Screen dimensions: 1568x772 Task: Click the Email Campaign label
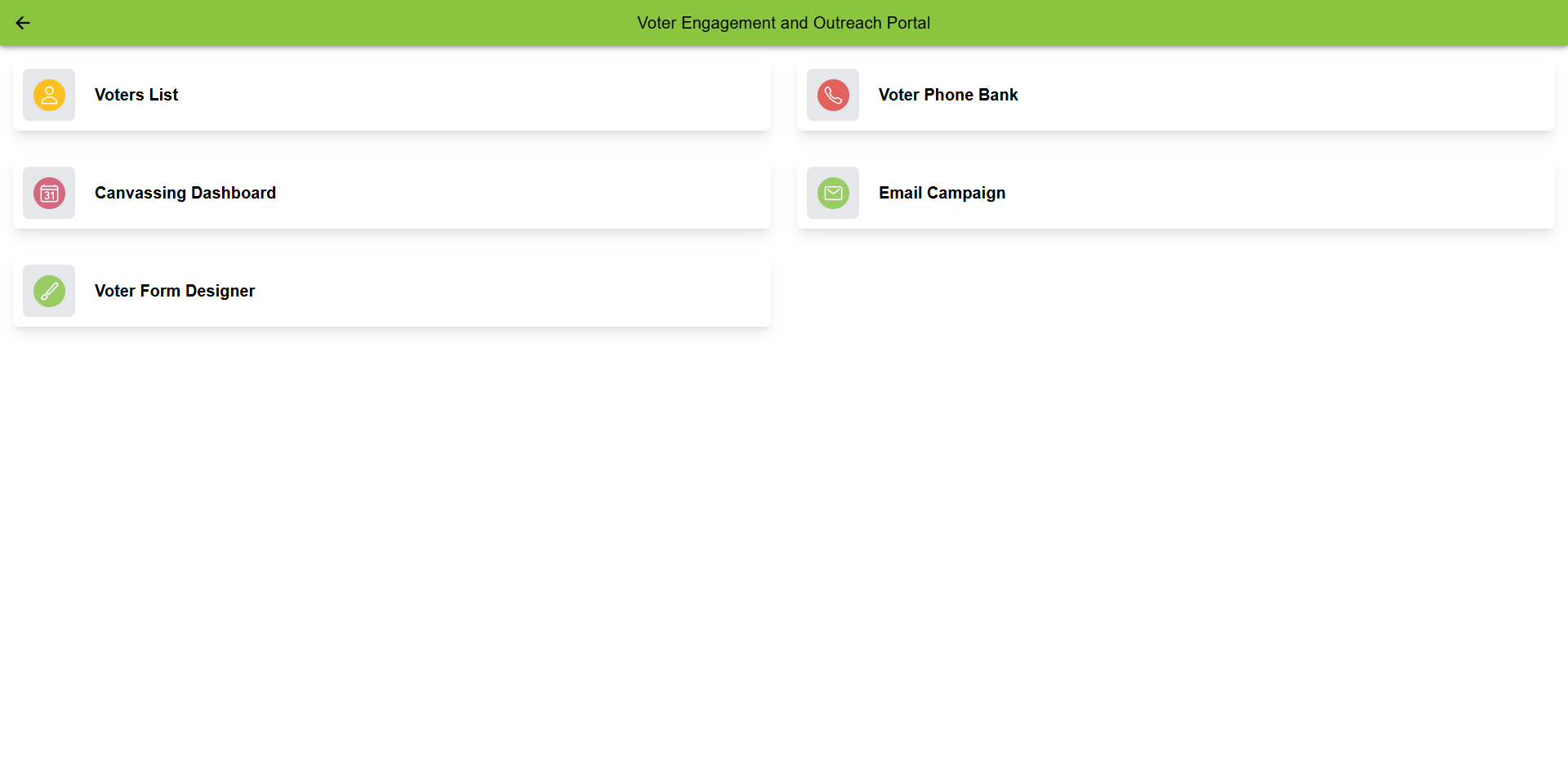pos(942,193)
